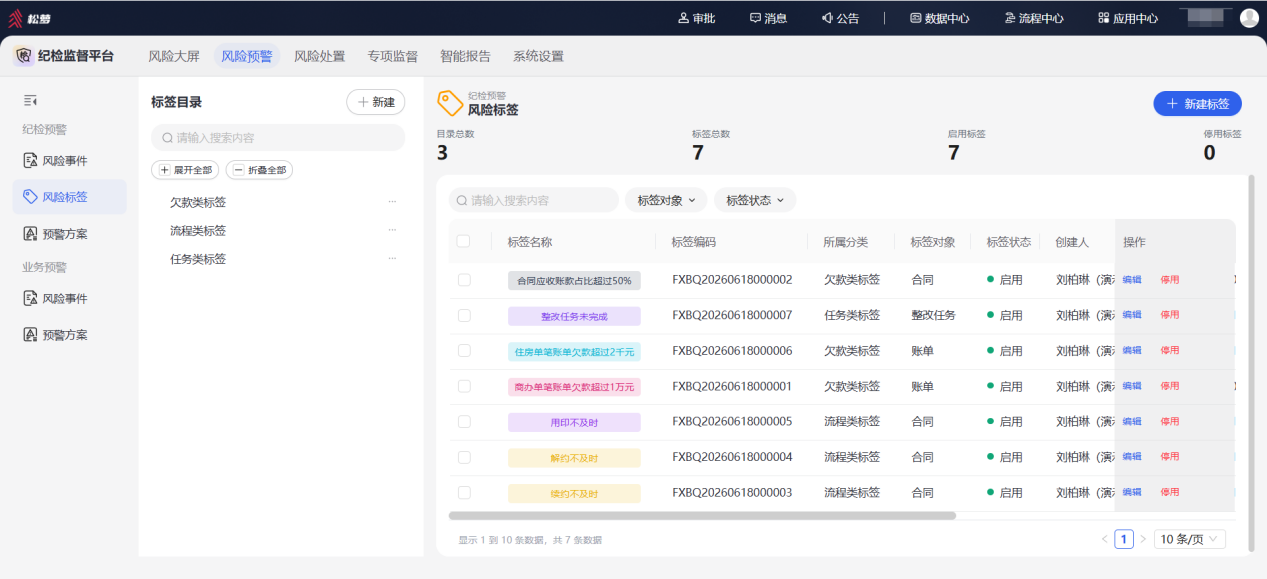Screen dimensions: 1267x579
Task: Open more options for 欠款类标签
Action: (392, 202)
